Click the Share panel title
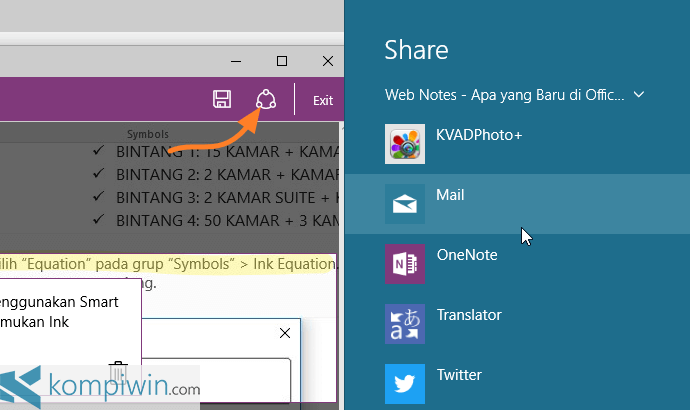The width and height of the screenshot is (690, 410). pos(416,50)
